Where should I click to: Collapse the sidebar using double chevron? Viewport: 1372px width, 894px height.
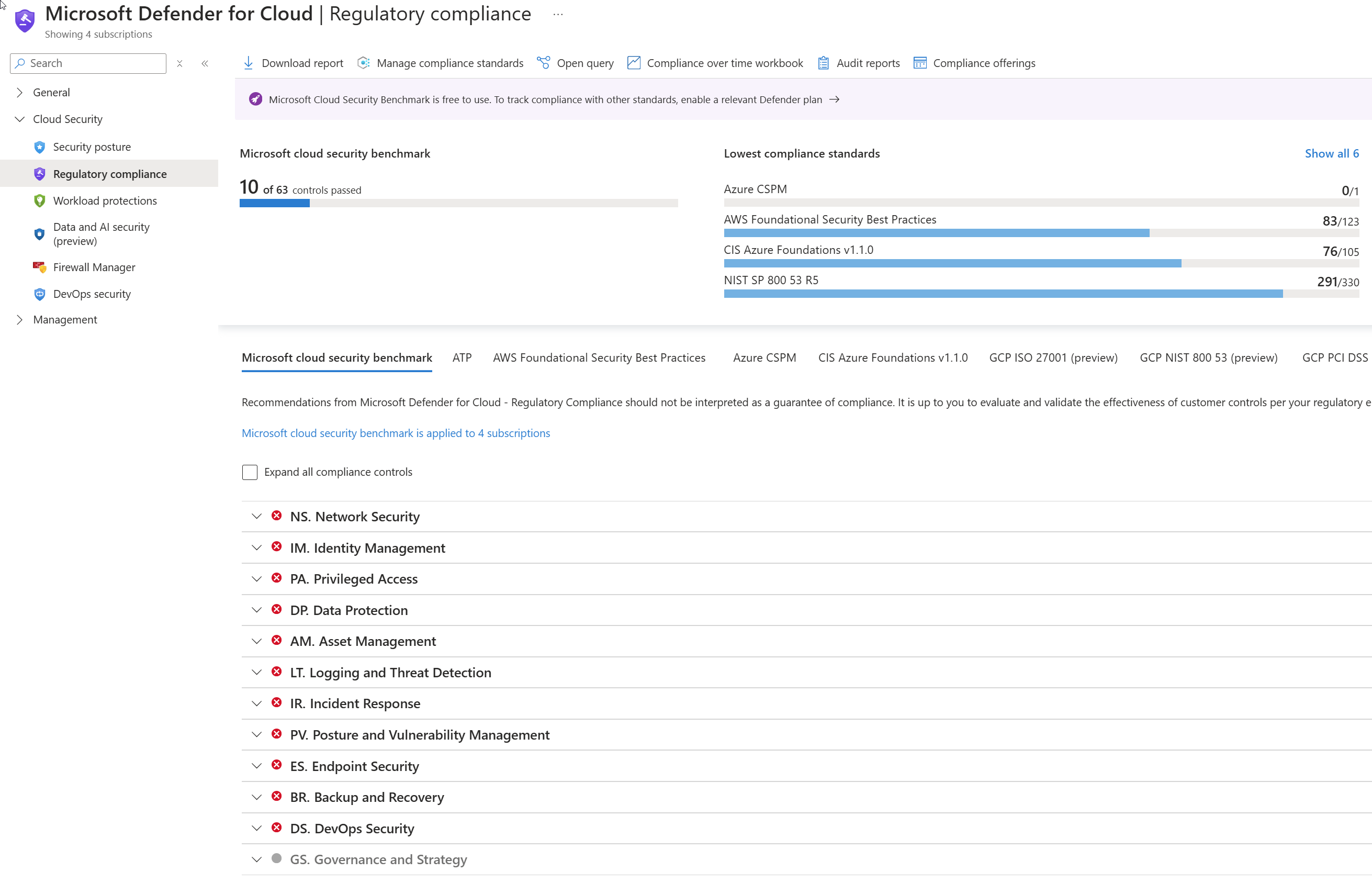click(205, 63)
